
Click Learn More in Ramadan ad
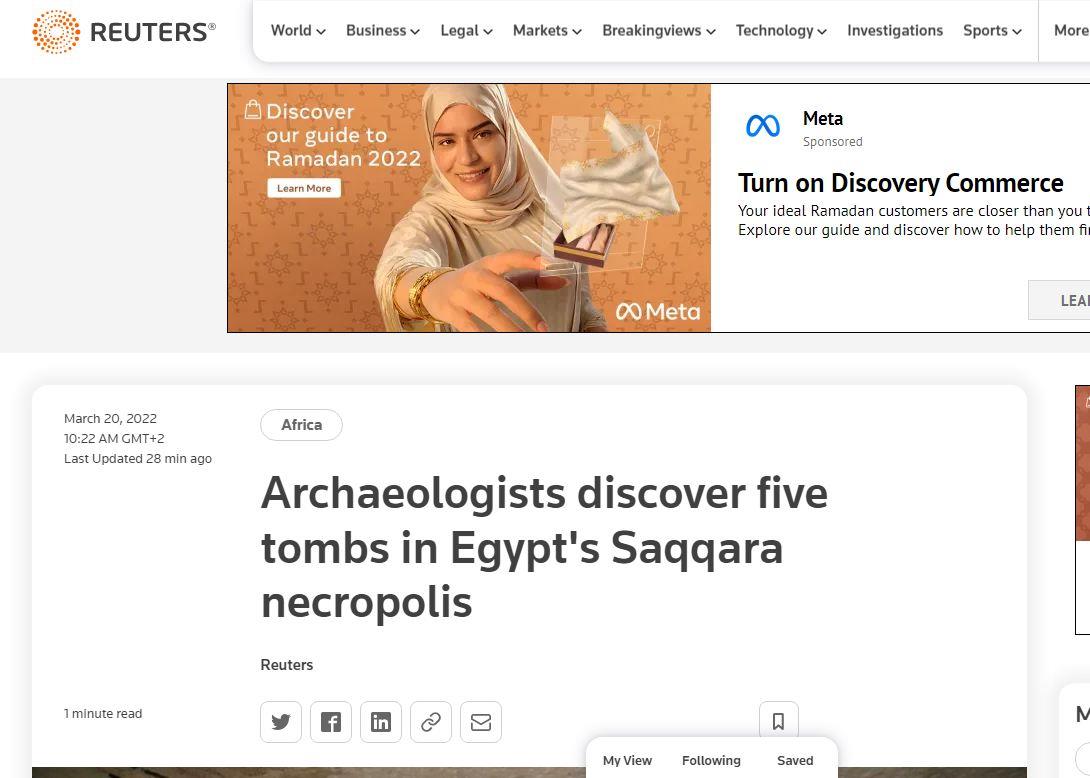(304, 188)
